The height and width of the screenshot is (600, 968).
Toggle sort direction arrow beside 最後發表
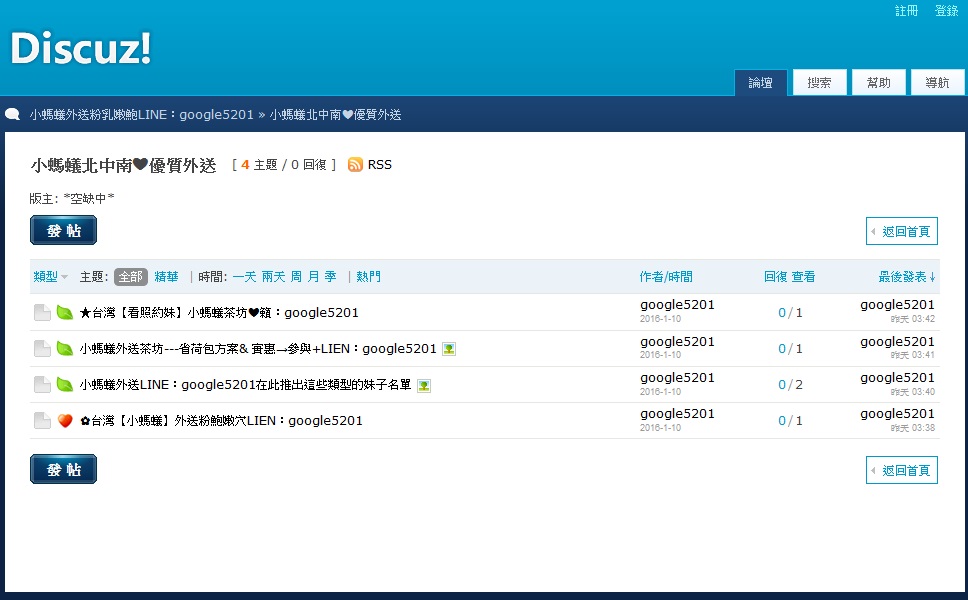[932, 277]
